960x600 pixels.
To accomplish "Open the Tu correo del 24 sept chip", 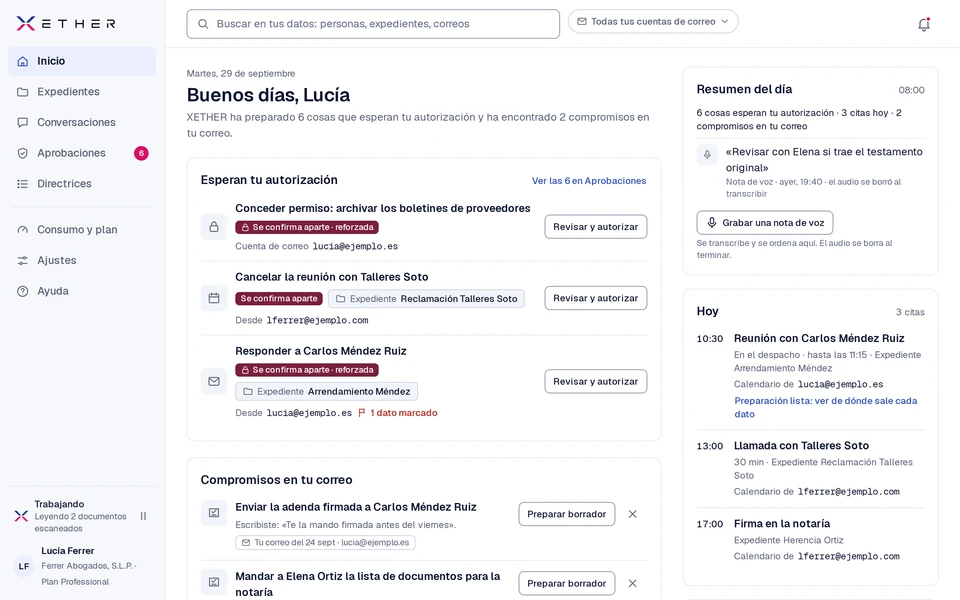I will [325, 542].
